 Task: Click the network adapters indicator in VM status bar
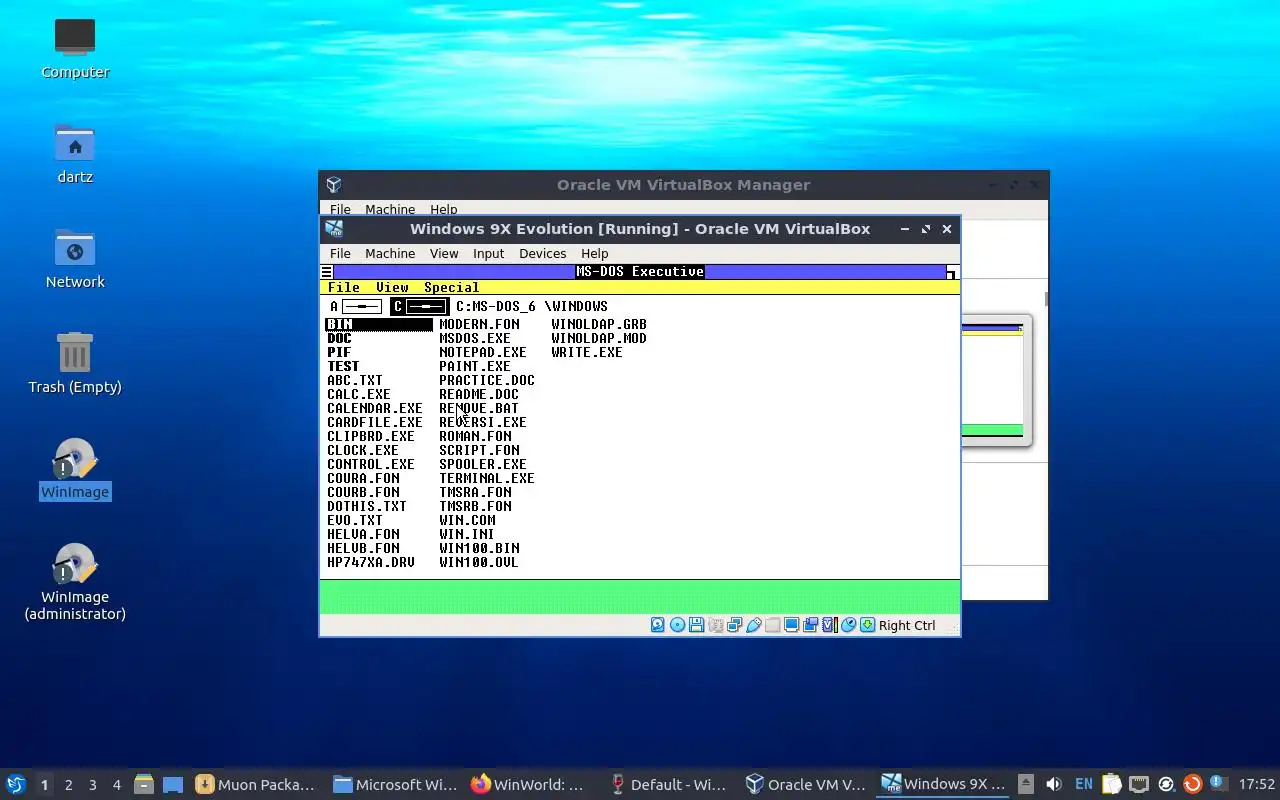click(734, 625)
